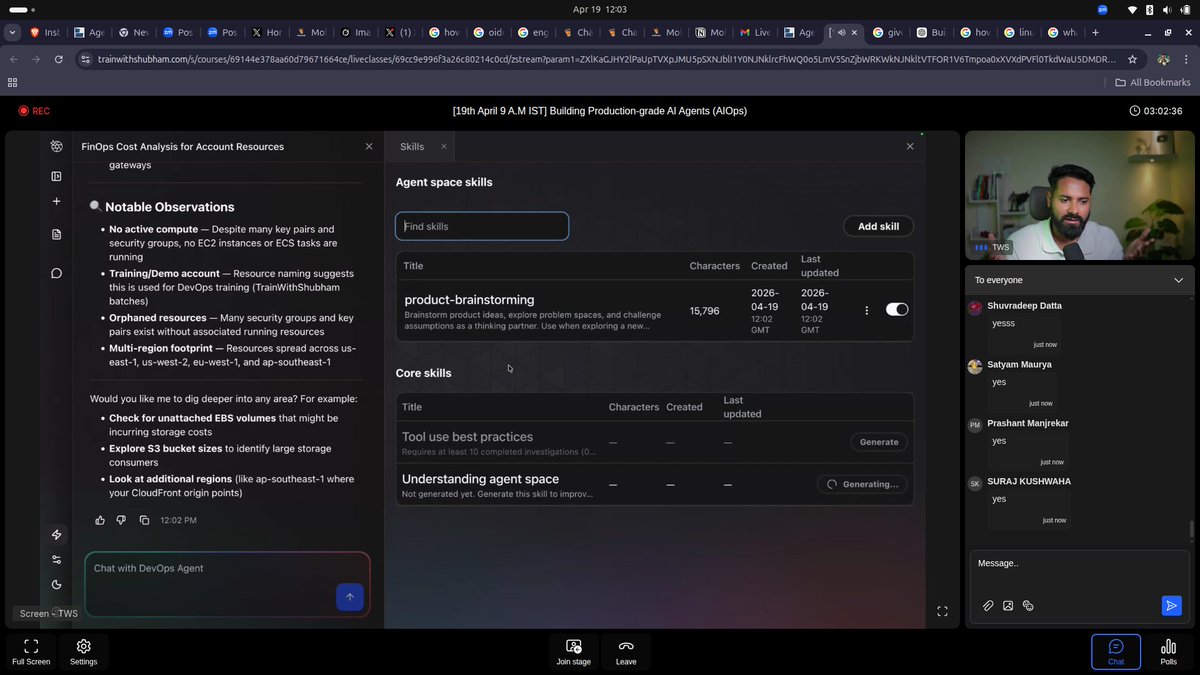
Task: Add emoji in class chat
Action: coord(1028,605)
